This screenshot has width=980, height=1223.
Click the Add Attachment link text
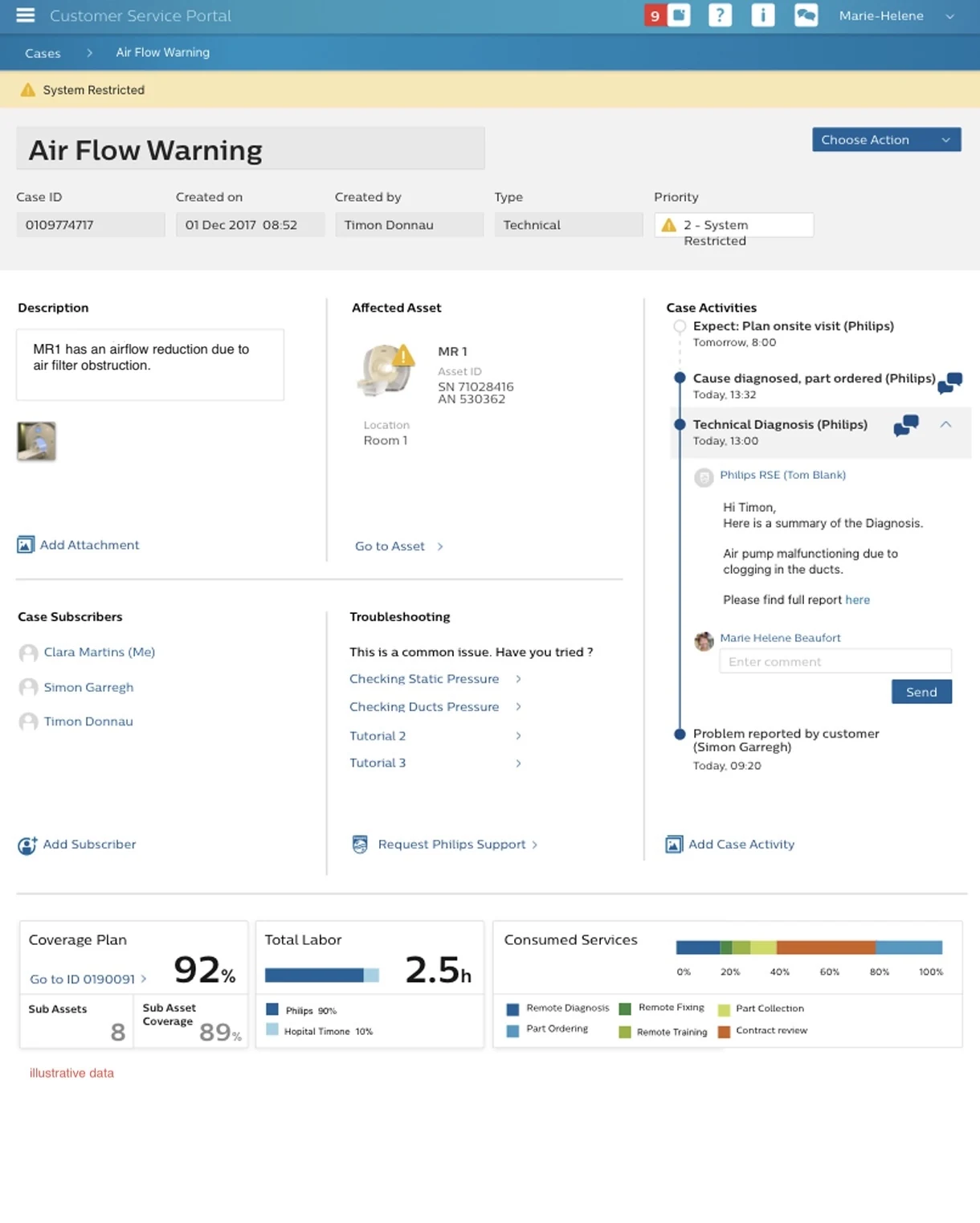[x=90, y=545]
